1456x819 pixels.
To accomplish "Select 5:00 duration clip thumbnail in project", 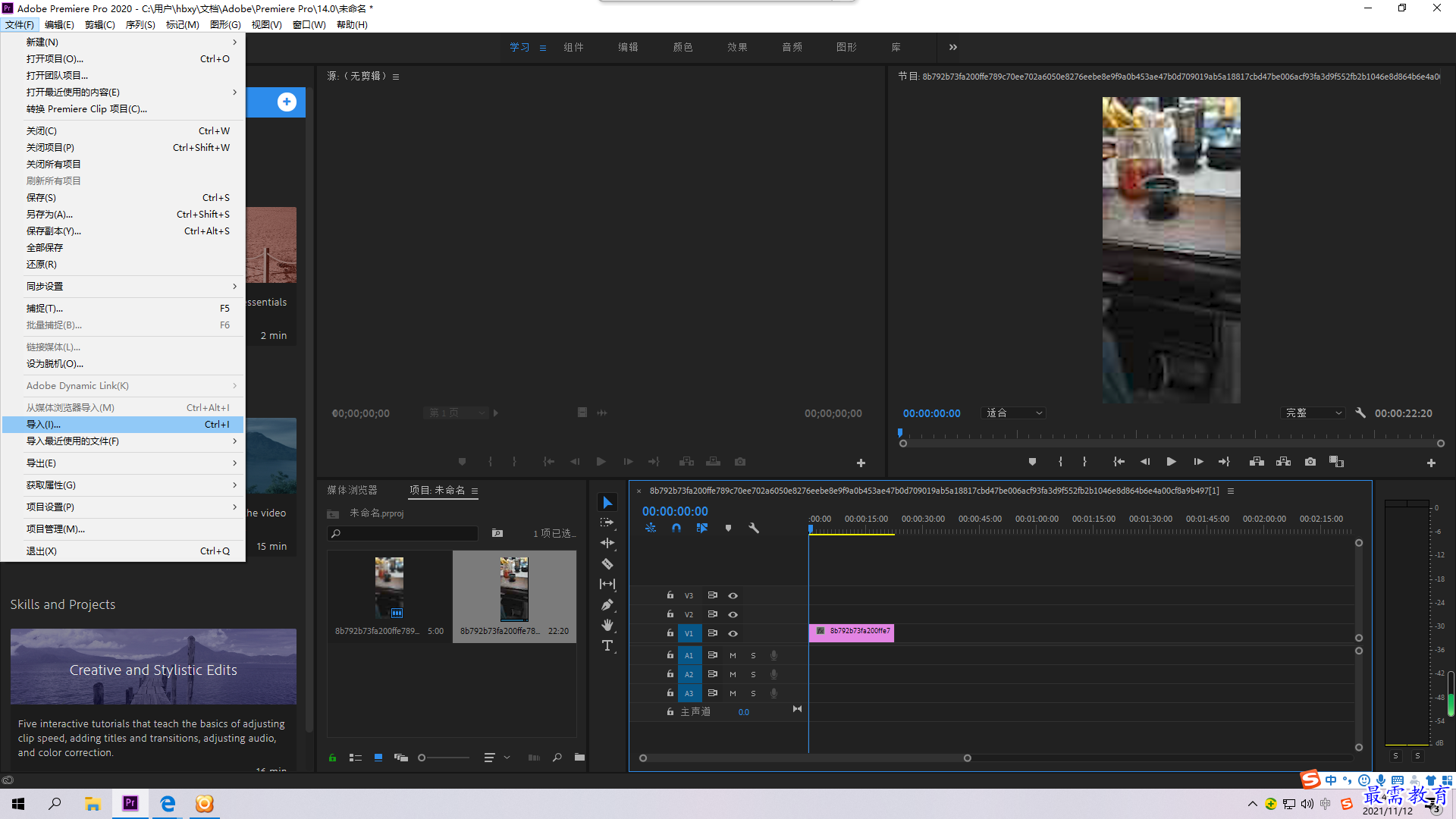I will (x=389, y=588).
